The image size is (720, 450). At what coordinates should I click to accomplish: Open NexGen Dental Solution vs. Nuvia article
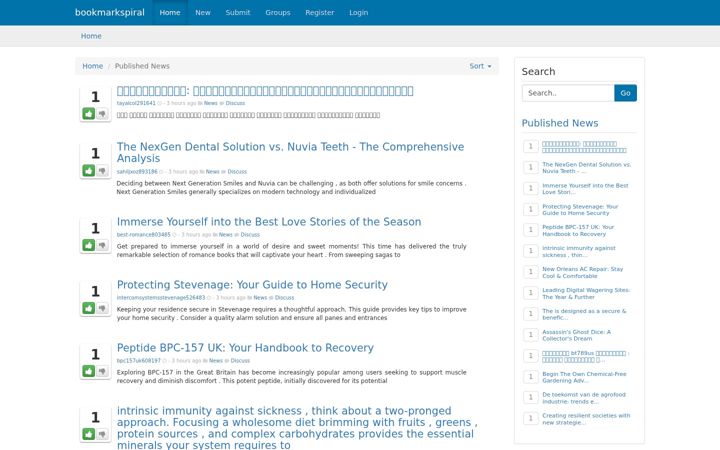(290, 152)
